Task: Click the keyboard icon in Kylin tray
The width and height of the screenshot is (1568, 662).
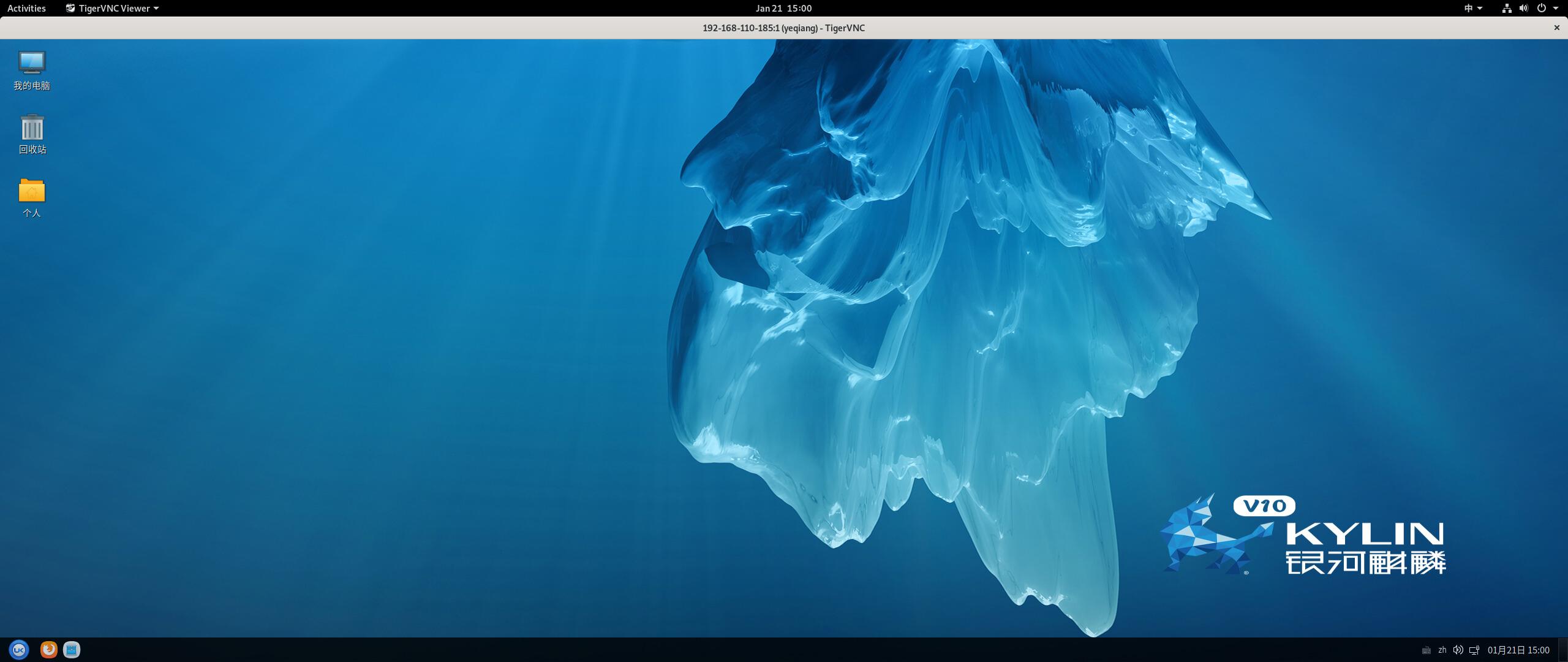Action: 1426,650
